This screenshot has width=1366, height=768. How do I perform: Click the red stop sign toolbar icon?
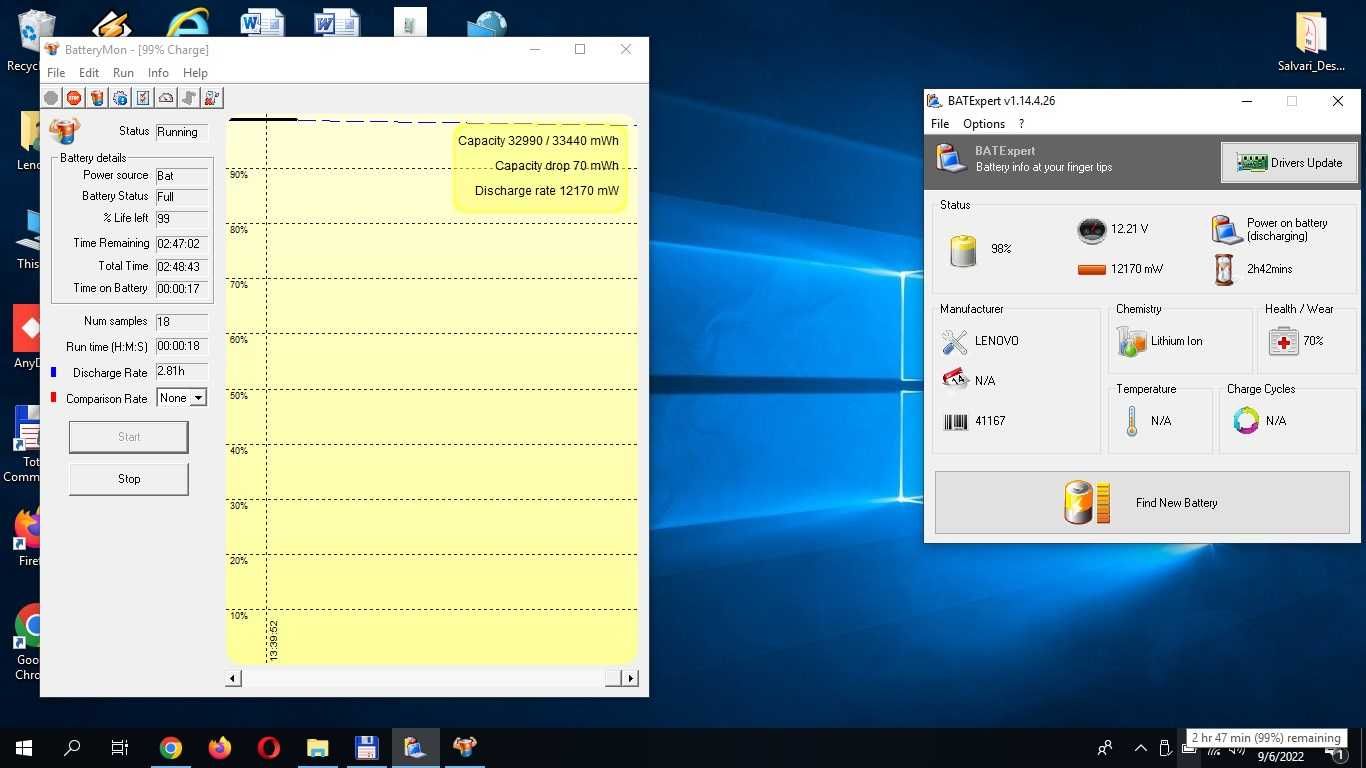pyautogui.click(x=74, y=98)
